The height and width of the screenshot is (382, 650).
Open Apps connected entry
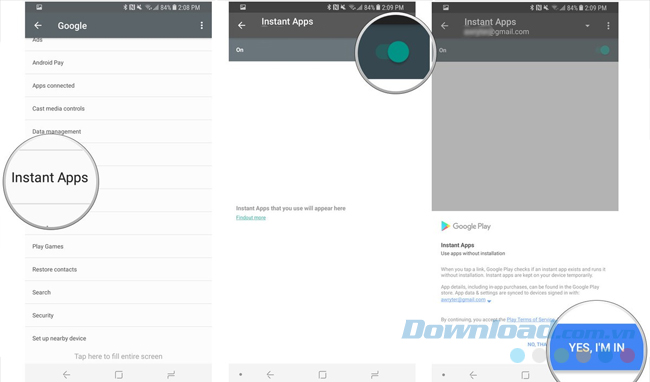(118, 86)
